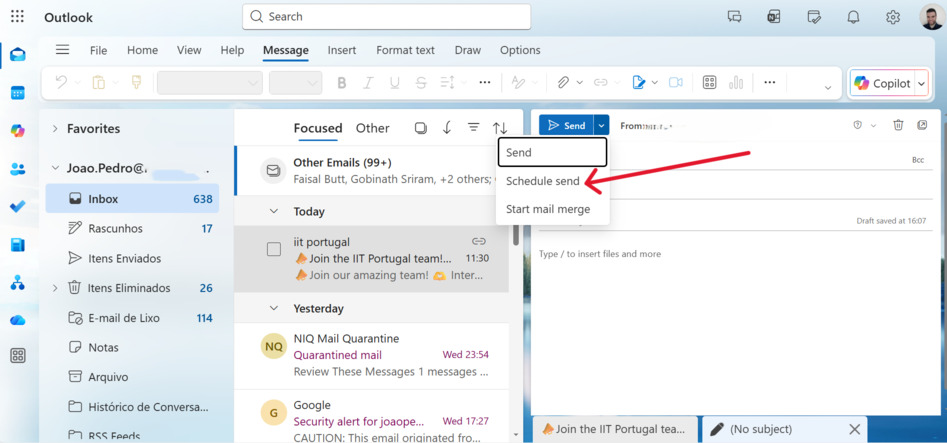Viewport: 947px width, 443px height.
Task: Expand the ribbon with the chevron
Action: click(827, 88)
